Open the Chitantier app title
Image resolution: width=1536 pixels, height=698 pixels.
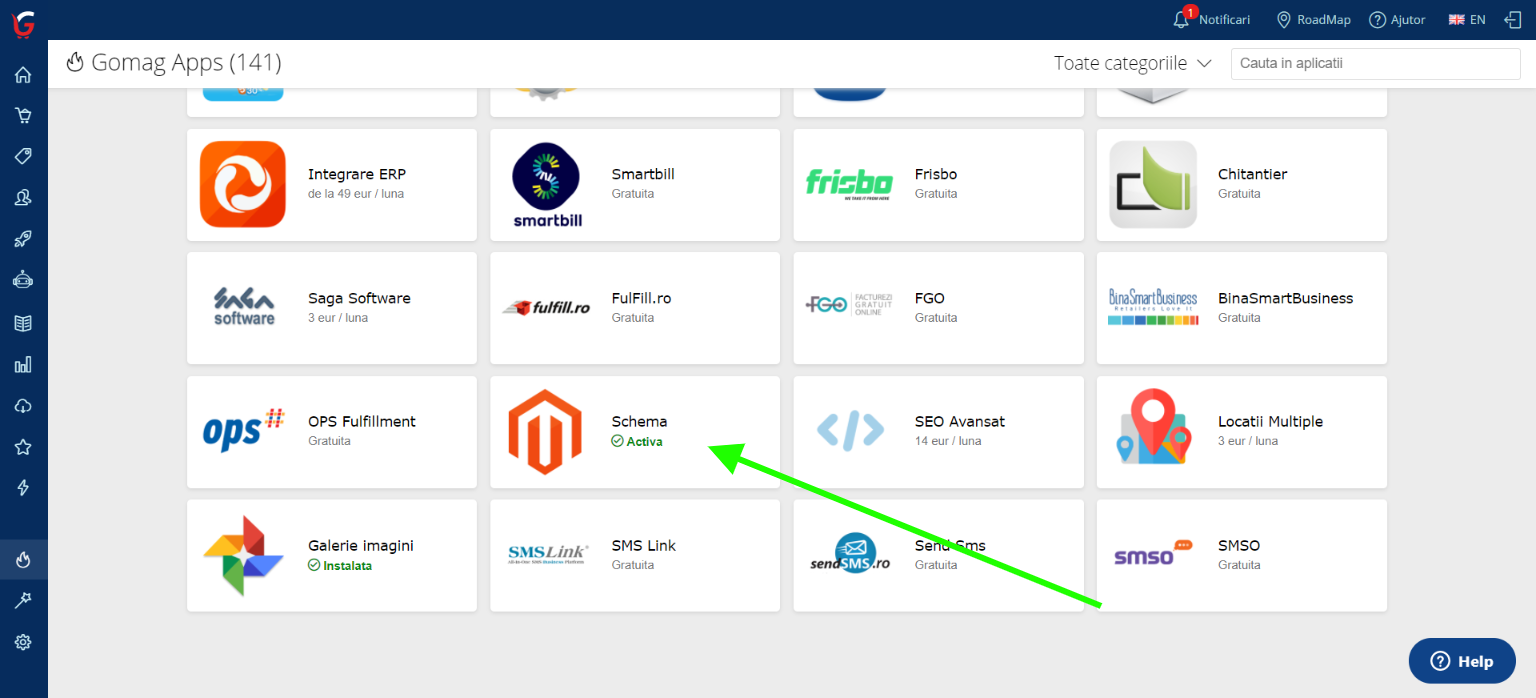[1252, 174]
